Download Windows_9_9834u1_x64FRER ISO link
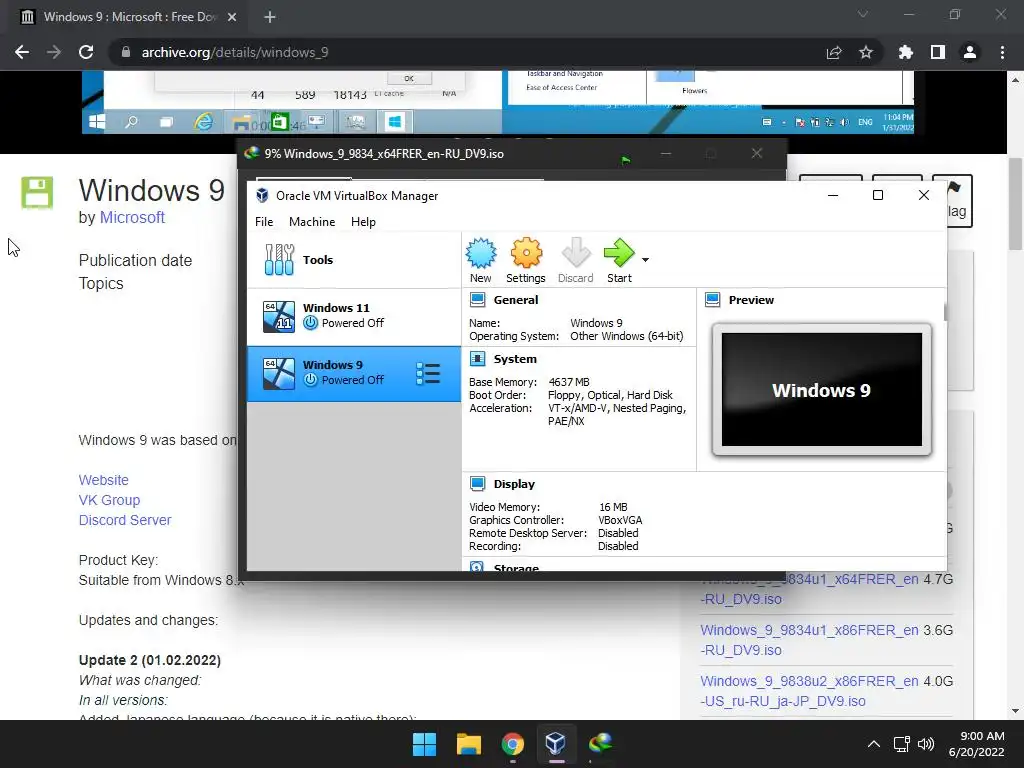The image size is (1024, 768). coord(809,588)
